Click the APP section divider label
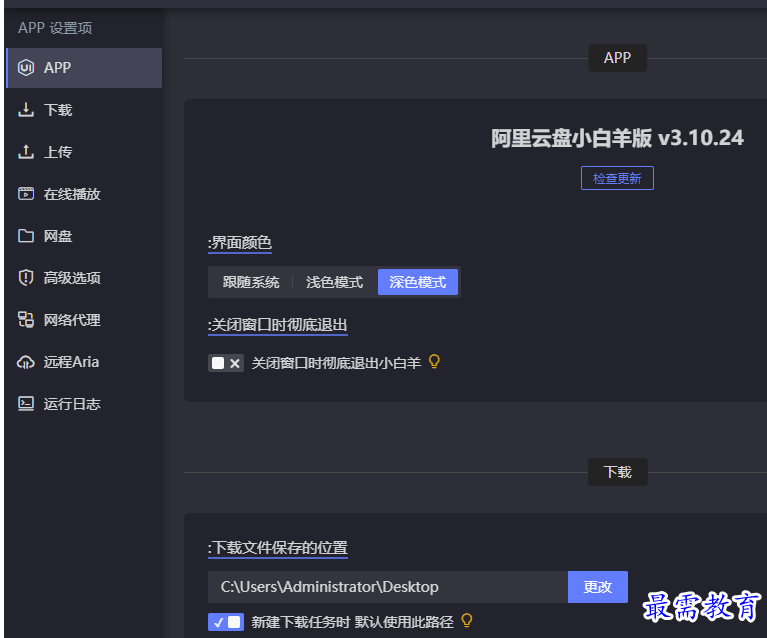Viewport: 767px width, 638px height. click(x=617, y=58)
